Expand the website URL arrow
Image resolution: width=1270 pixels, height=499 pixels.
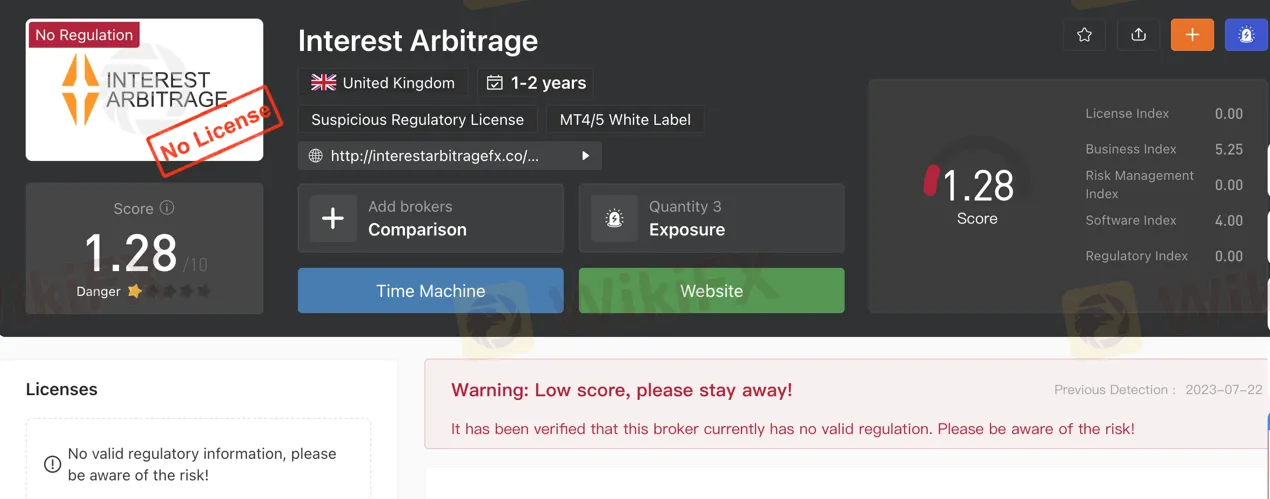coord(585,156)
